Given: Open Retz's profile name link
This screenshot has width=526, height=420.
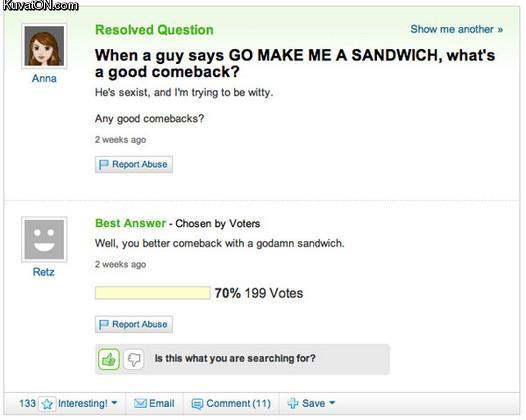Looking at the screenshot, I should point(44,272).
